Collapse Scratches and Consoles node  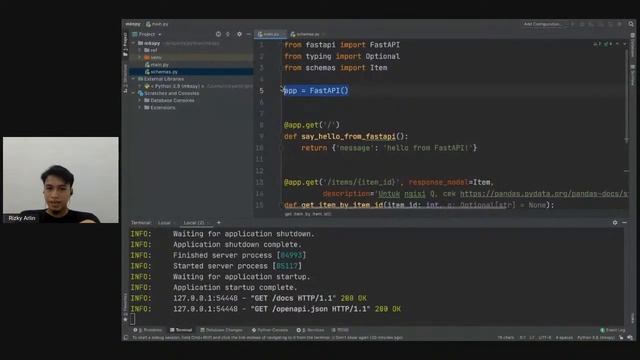133,93
